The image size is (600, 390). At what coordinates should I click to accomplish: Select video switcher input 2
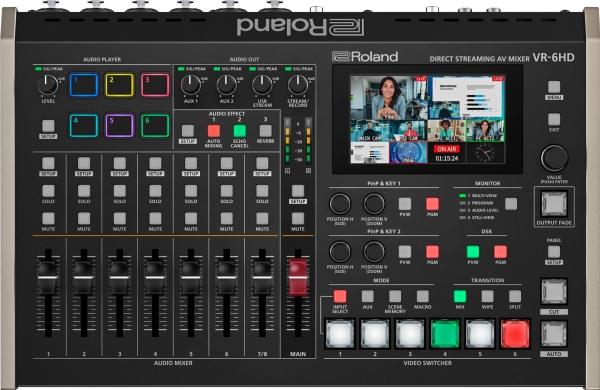[375, 334]
